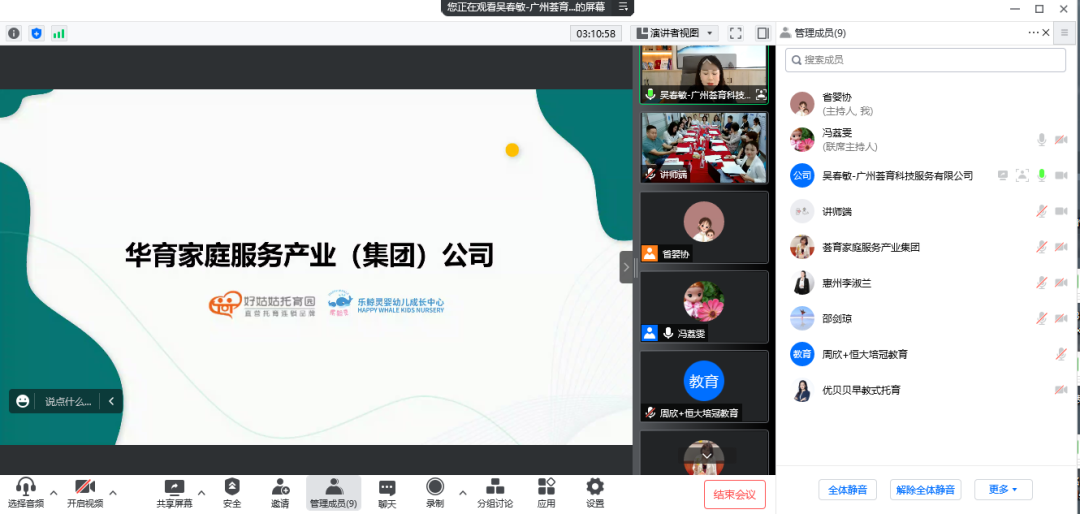Open the 聊天 chat window
The width and height of the screenshot is (1080, 514).
point(387,493)
